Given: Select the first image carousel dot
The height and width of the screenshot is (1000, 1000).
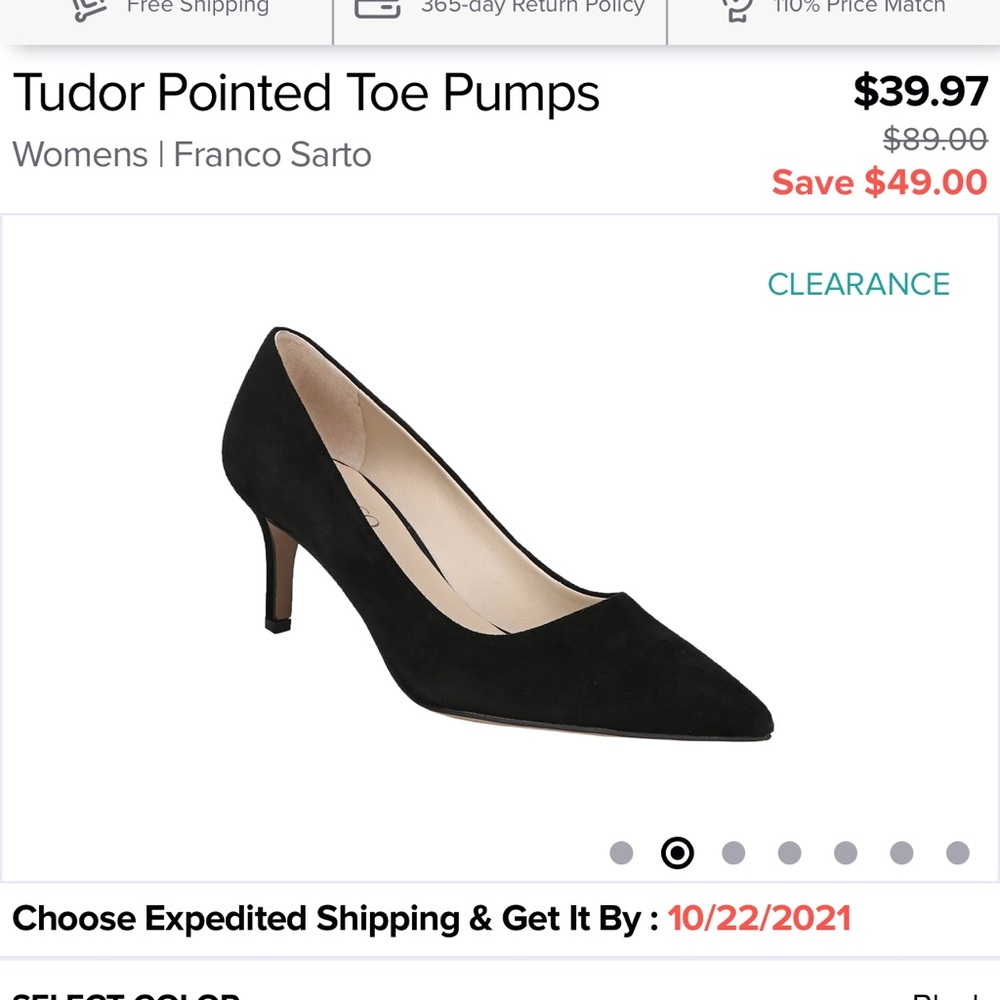Looking at the screenshot, I should pyautogui.click(x=622, y=853).
